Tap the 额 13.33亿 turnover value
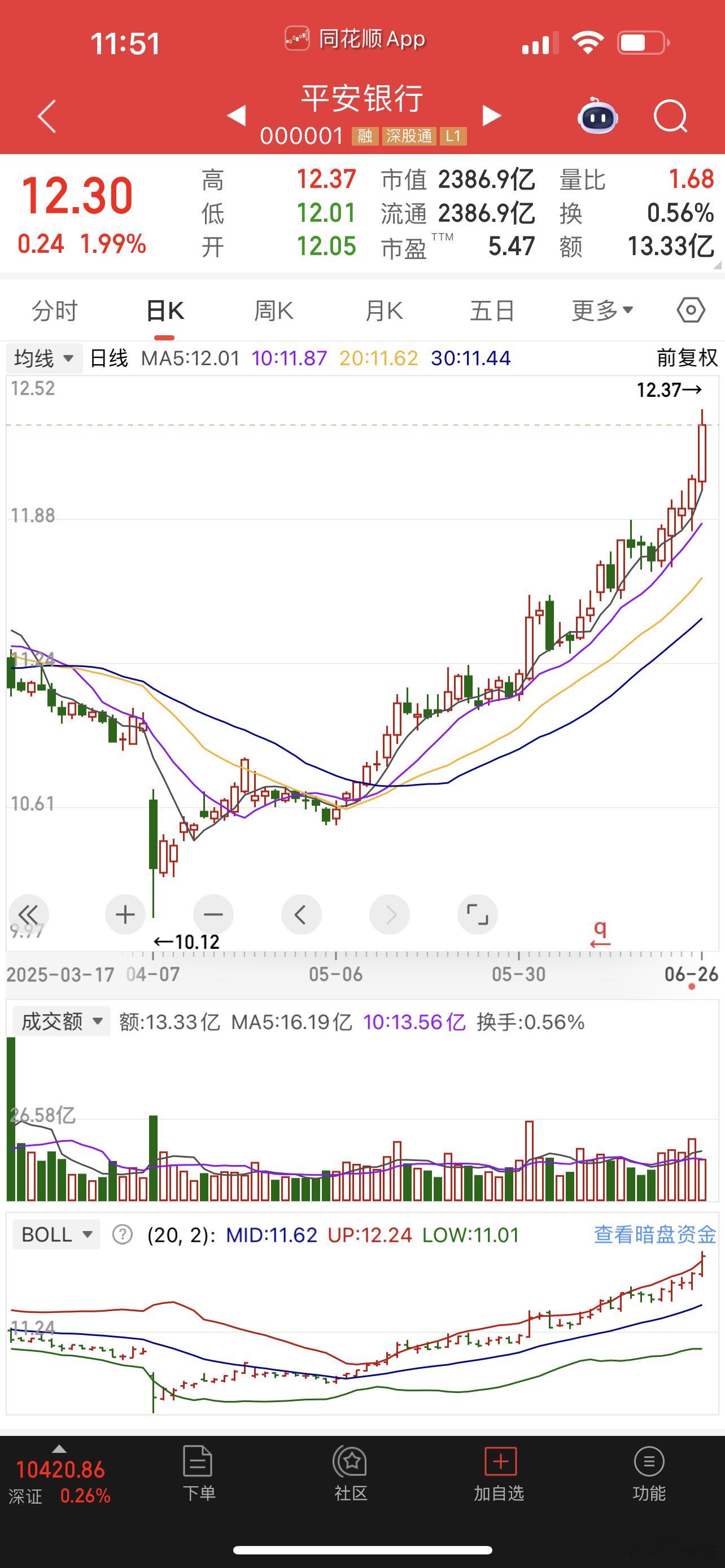725x1568 pixels. point(671,247)
